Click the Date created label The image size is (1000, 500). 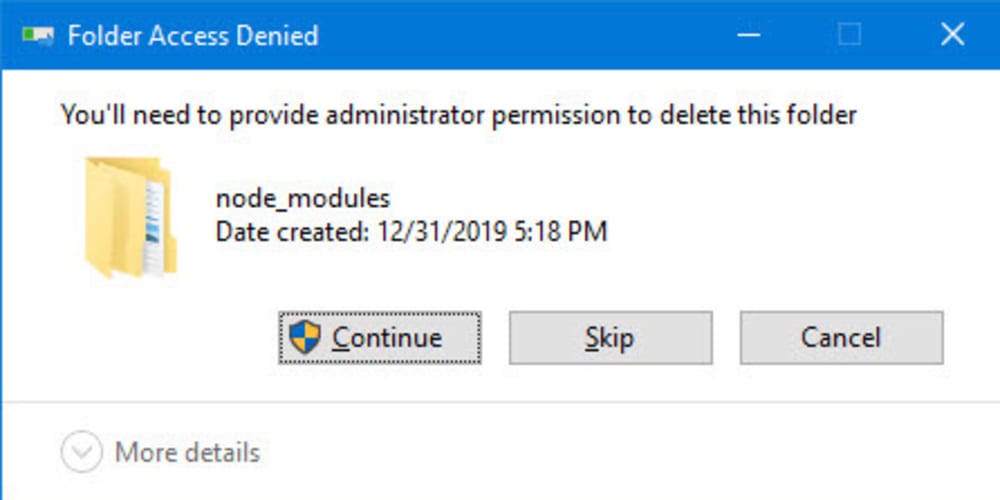coord(291,232)
